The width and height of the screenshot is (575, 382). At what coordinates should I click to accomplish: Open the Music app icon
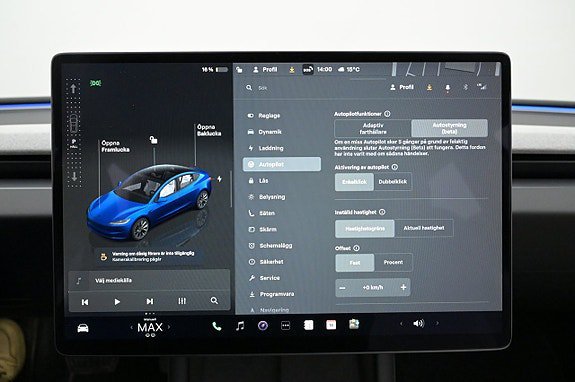tap(240, 326)
